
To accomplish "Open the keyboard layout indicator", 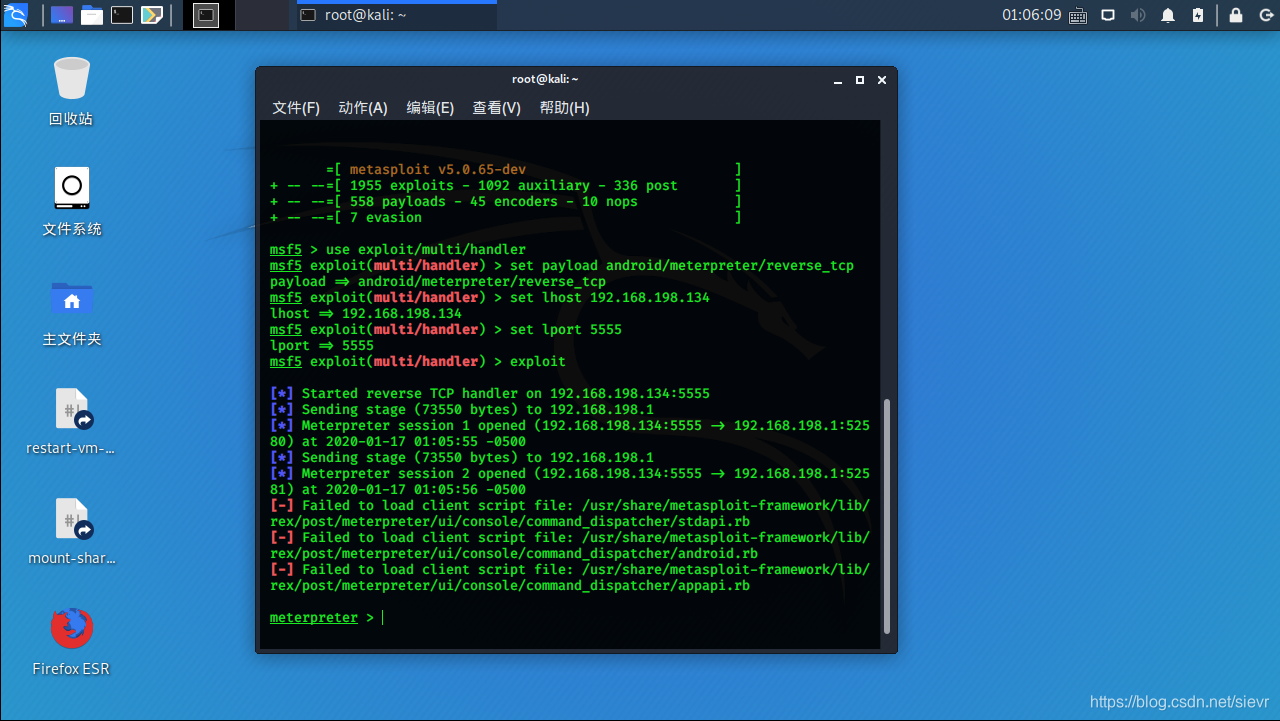I will (1078, 15).
